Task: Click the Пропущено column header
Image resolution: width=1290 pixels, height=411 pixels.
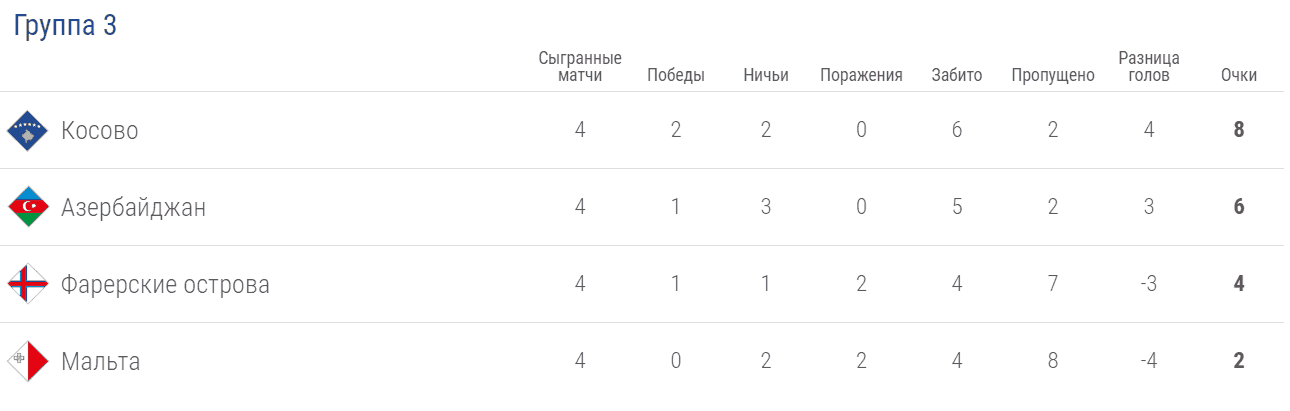Action: click(x=1053, y=76)
